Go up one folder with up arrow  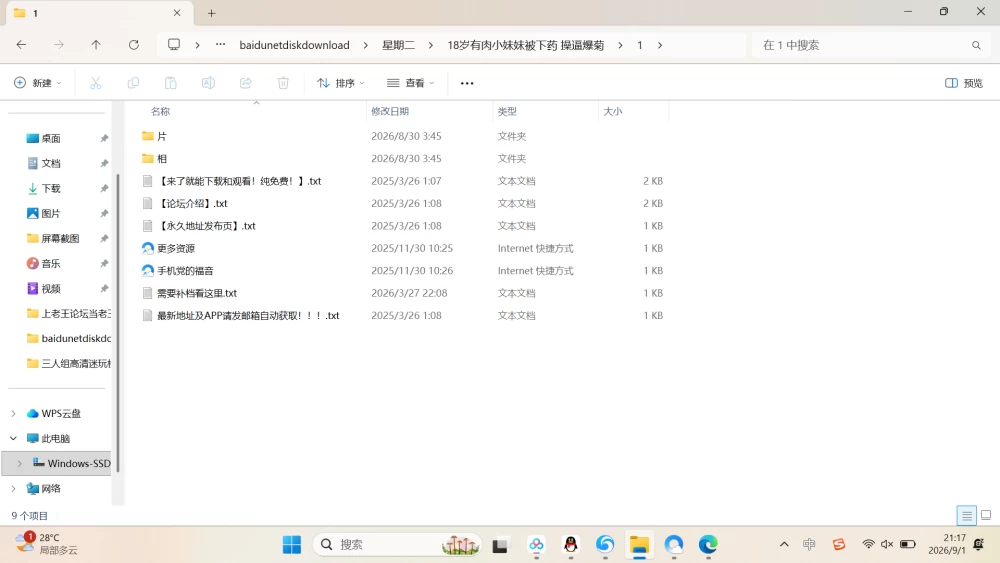pyautogui.click(x=96, y=45)
